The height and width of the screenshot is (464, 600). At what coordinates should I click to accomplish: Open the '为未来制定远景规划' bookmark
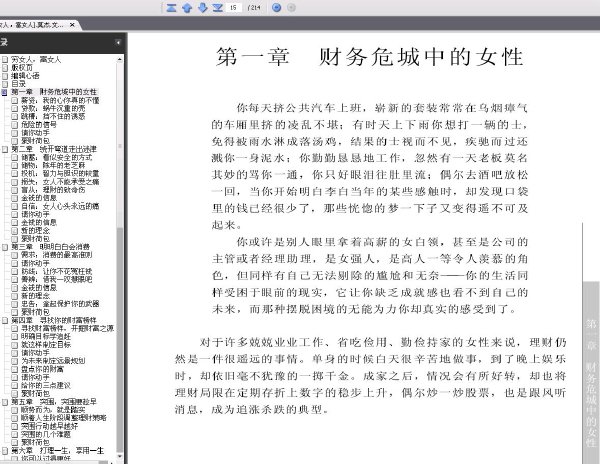pyautogui.click(x=53, y=361)
